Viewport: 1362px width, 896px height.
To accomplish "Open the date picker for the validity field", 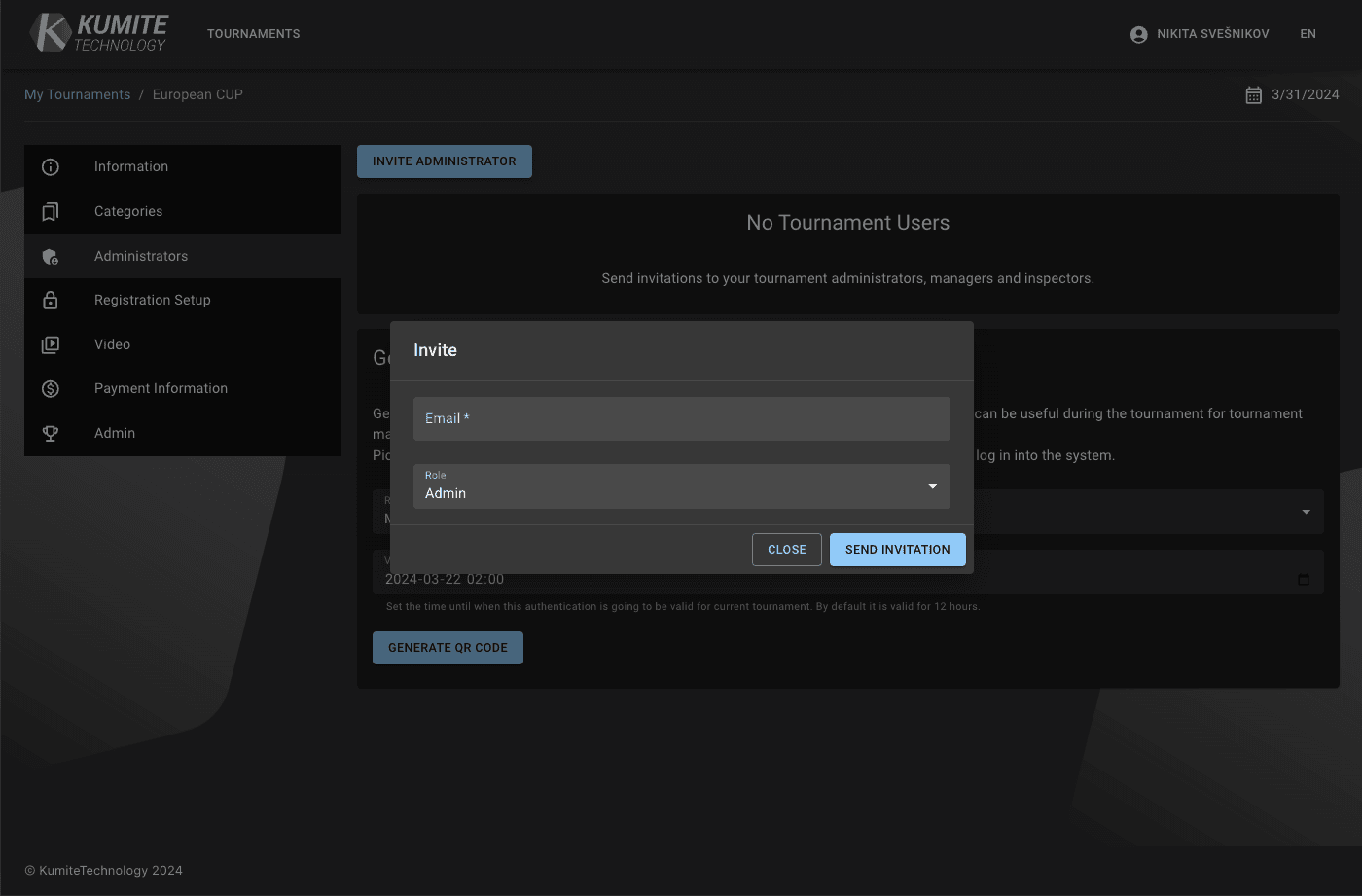I will click(x=1303, y=578).
